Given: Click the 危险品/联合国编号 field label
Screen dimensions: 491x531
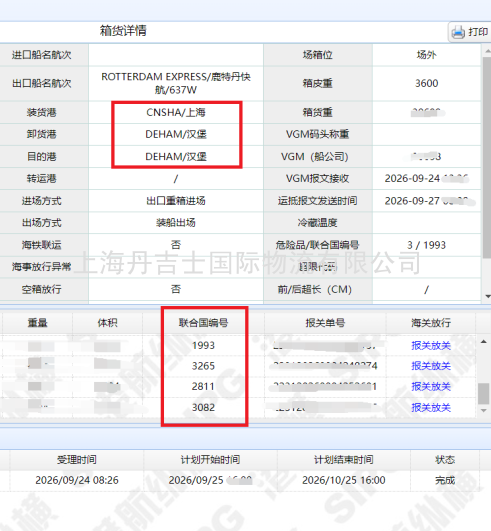Looking at the screenshot, I should [x=317, y=245].
